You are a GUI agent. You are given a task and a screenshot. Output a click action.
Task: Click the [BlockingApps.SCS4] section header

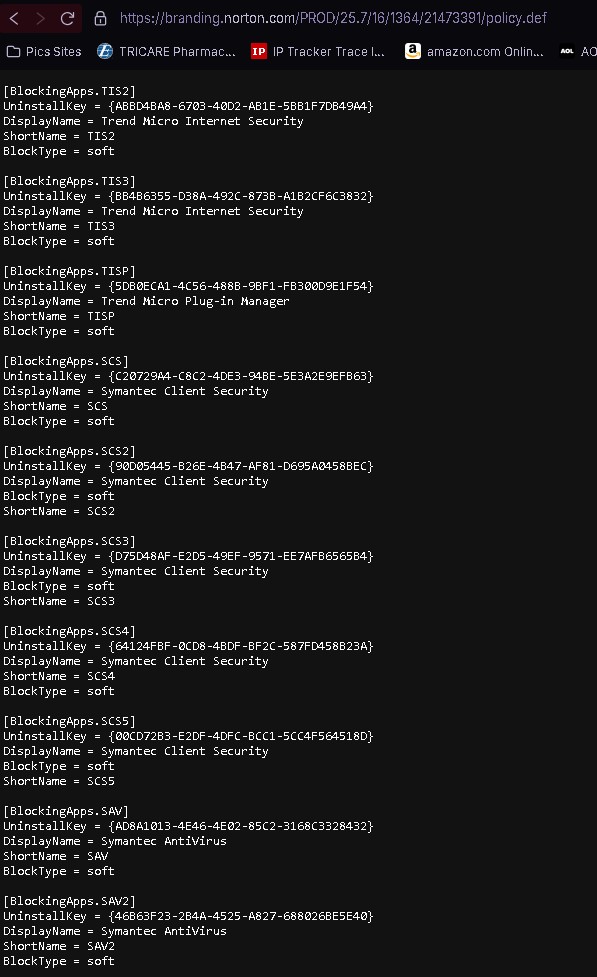point(69,631)
